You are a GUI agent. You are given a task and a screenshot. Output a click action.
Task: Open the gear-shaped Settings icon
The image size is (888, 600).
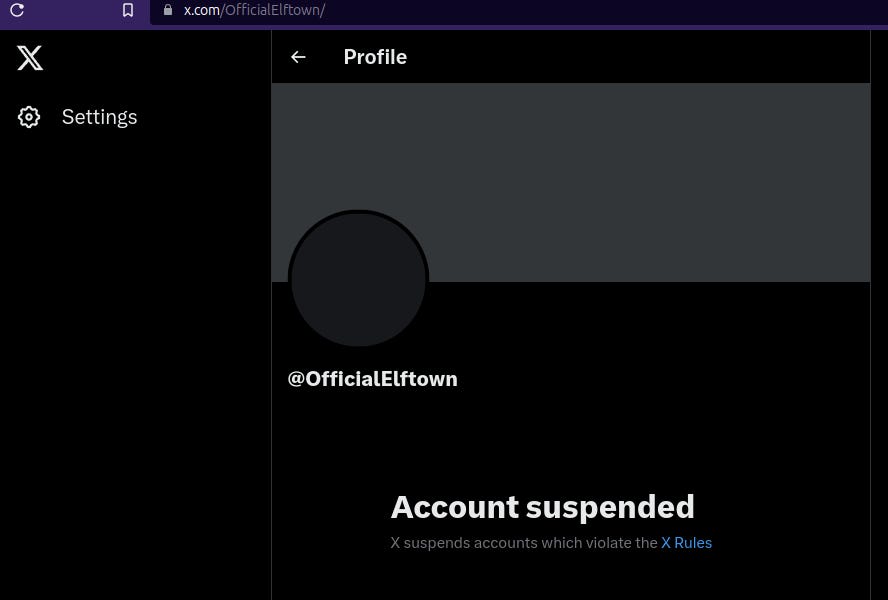click(29, 117)
